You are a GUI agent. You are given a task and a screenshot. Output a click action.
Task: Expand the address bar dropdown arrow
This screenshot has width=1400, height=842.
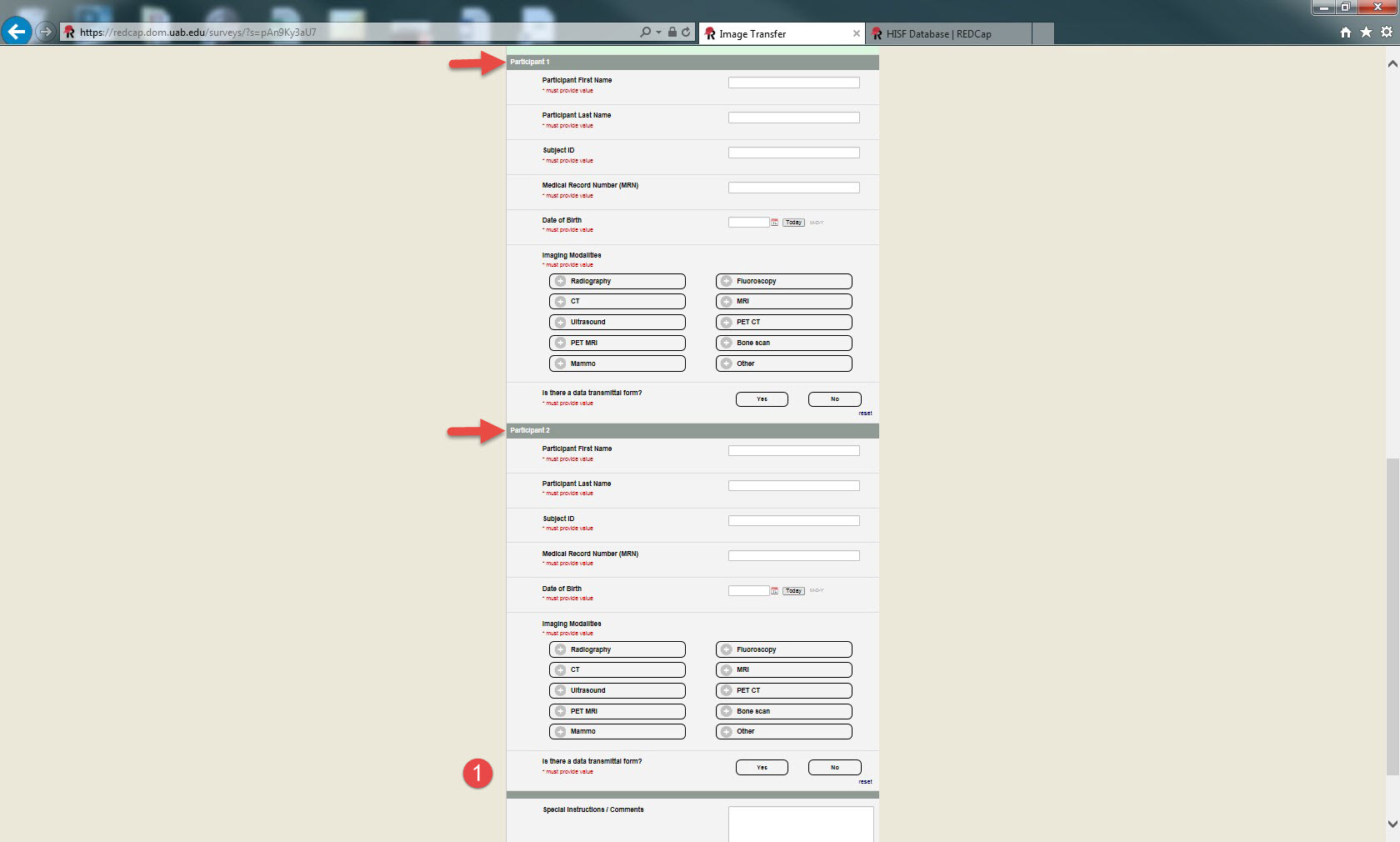click(658, 33)
